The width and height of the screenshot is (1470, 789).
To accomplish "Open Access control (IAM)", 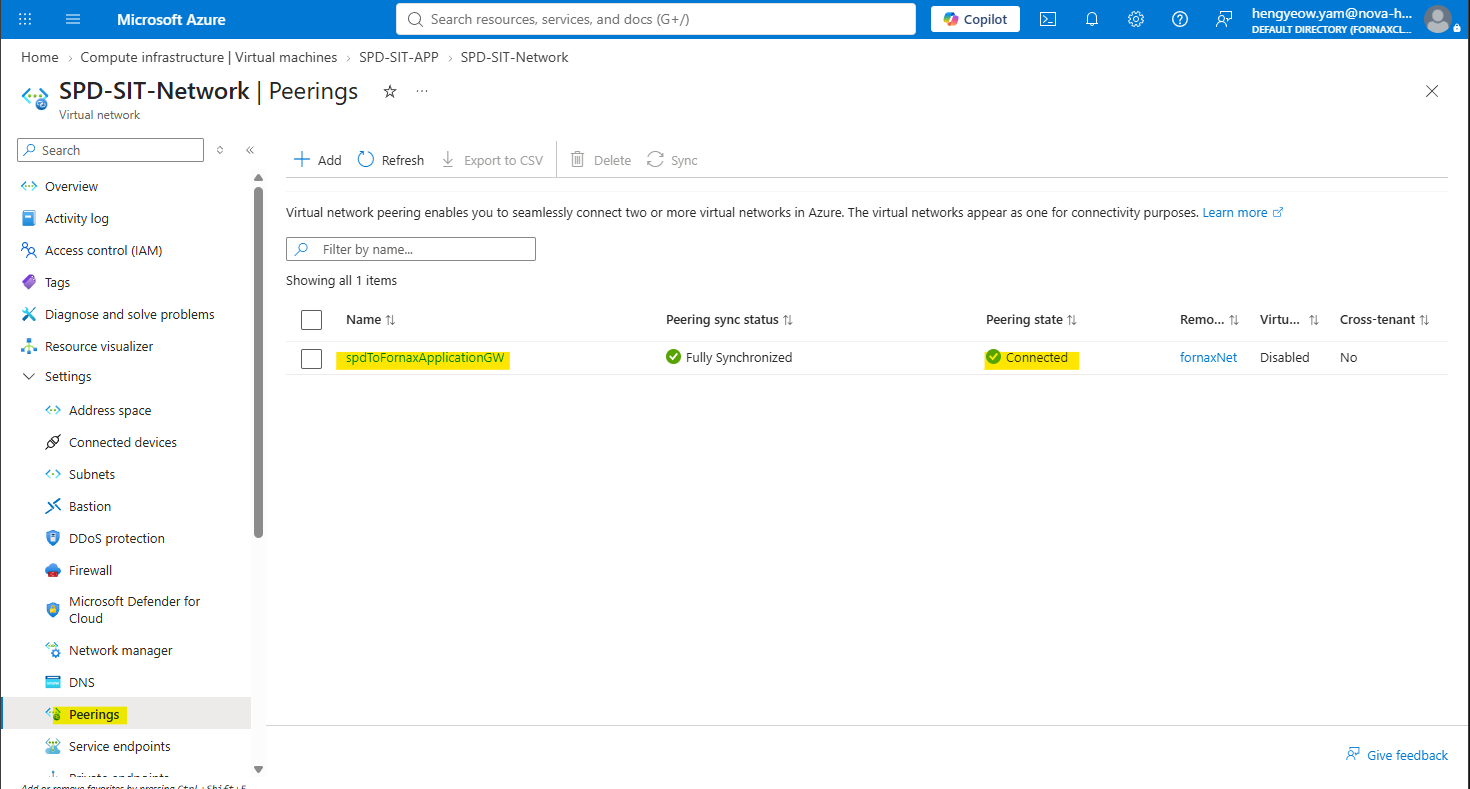I will [103, 251].
